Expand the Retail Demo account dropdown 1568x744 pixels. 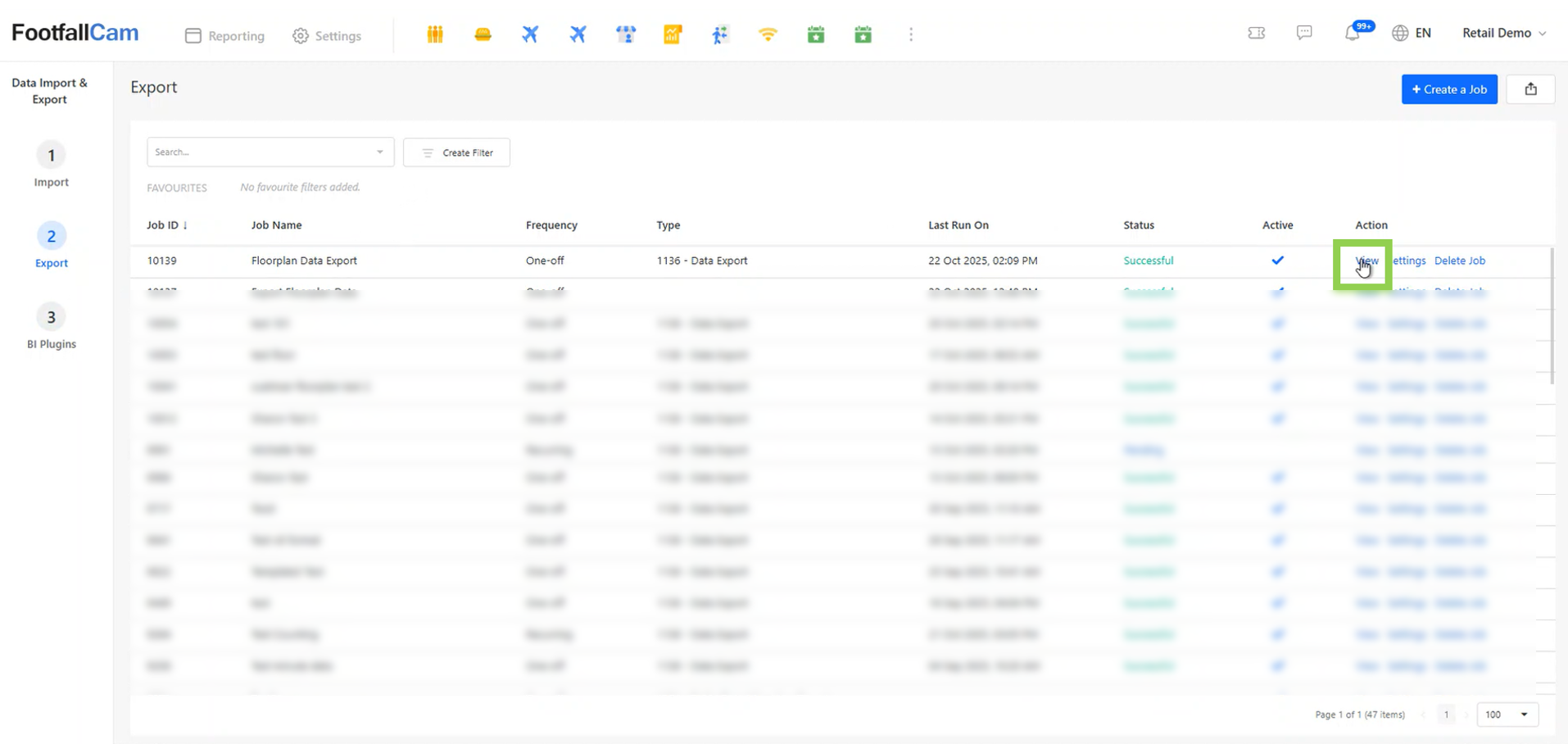1504,33
